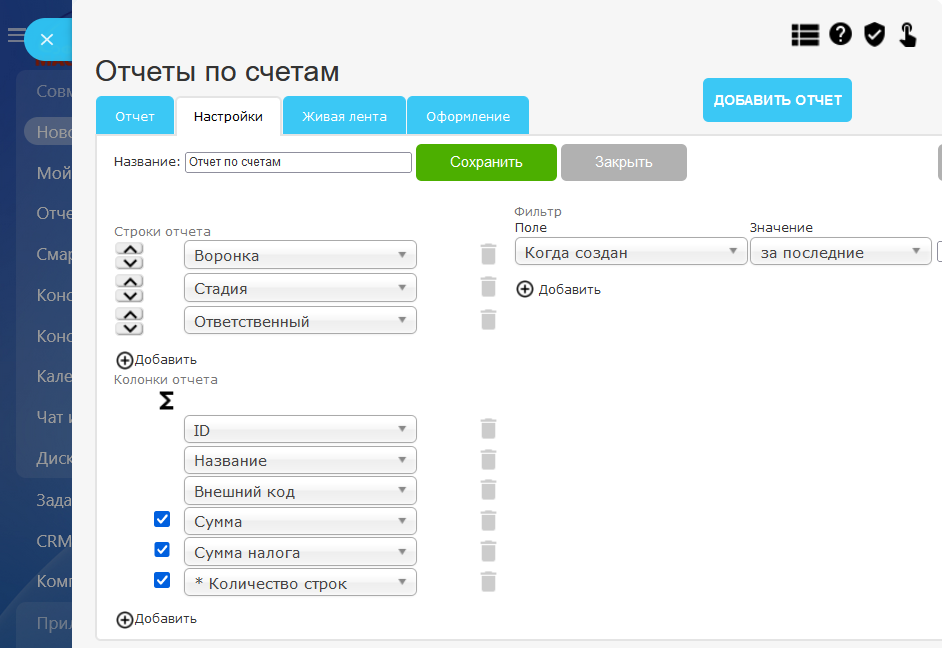Click the hand pointer icon in the header
This screenshot has height=648, width=942.
click(908, 35)
